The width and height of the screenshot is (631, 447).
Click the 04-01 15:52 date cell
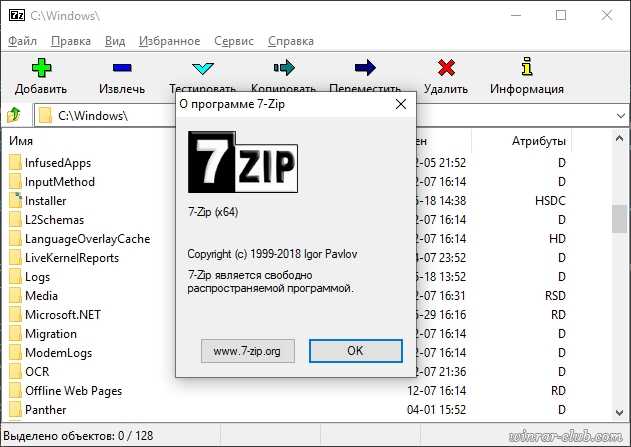point(436,410)
